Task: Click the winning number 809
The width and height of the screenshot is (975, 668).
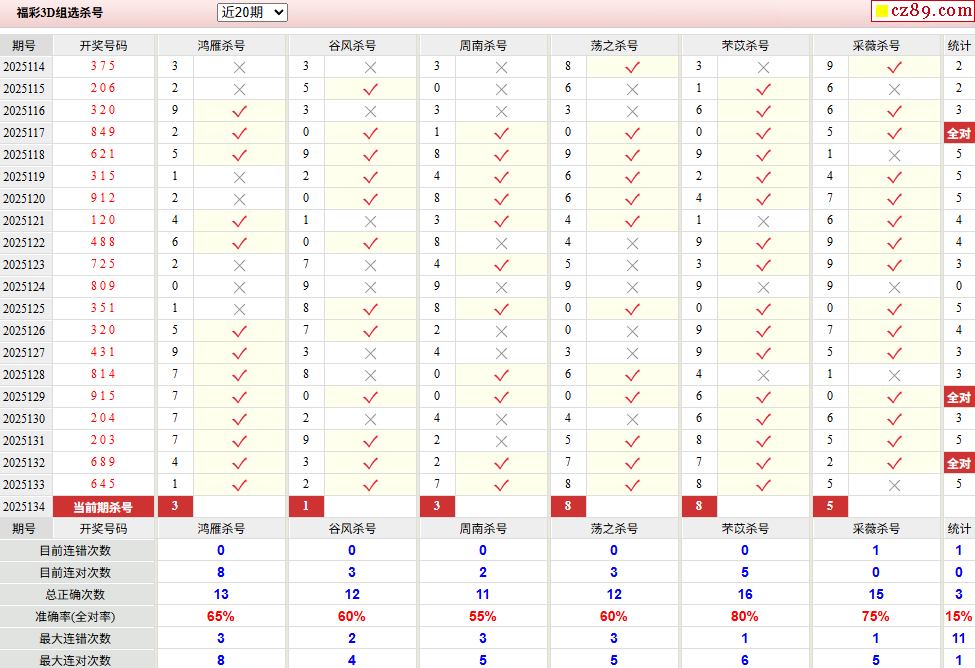Action: (x=103, y=286)
